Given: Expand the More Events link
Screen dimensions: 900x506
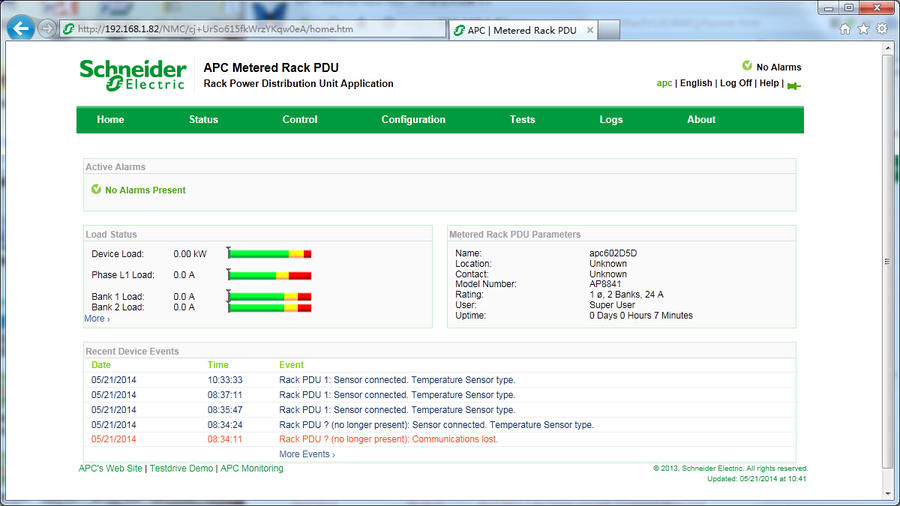Looking at the screenshot, I should click(306, 454).
